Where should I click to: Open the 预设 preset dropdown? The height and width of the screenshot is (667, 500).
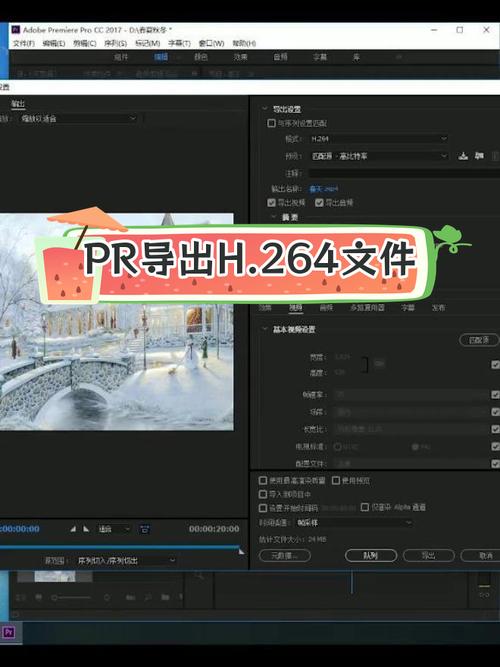[x=378, y=156]
